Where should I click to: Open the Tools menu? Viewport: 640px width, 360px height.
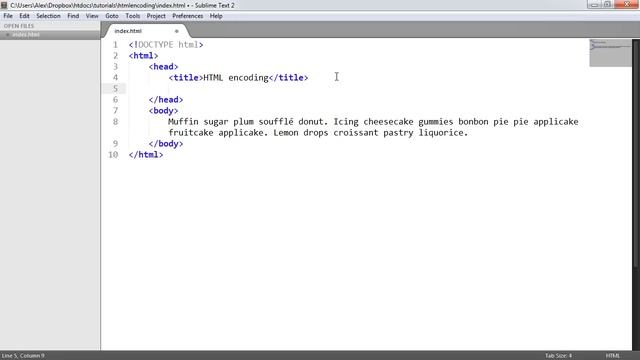[x=133, y=16]
